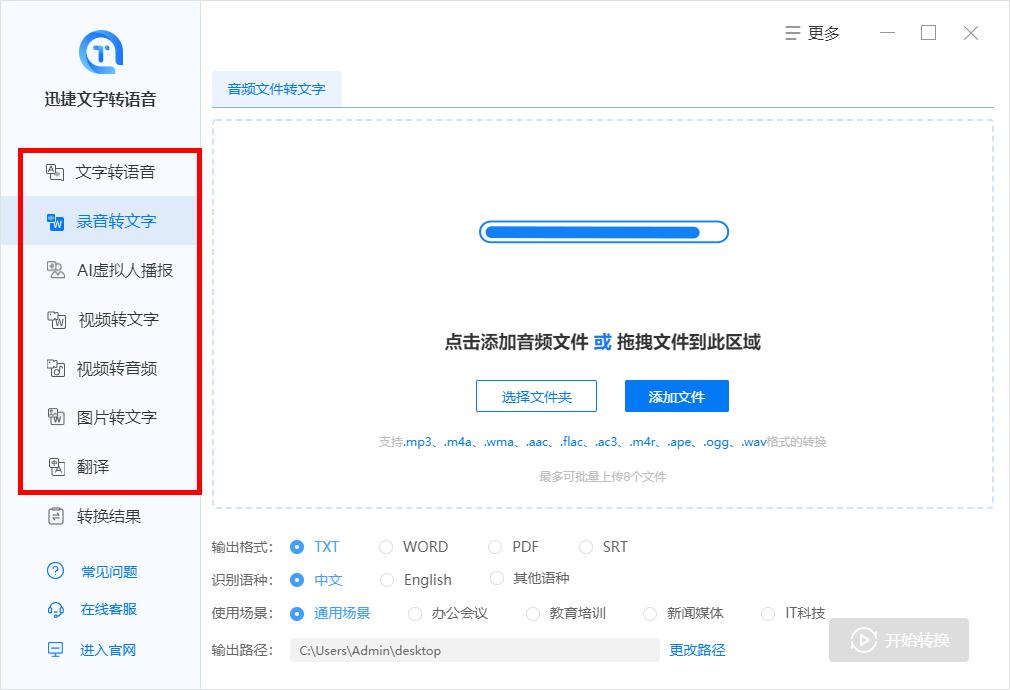This screenshot has width=1010, height=690.
Task: Switch to the 音频文件转文字 tab
Action: pyautogui.click(x=277, y=89)
